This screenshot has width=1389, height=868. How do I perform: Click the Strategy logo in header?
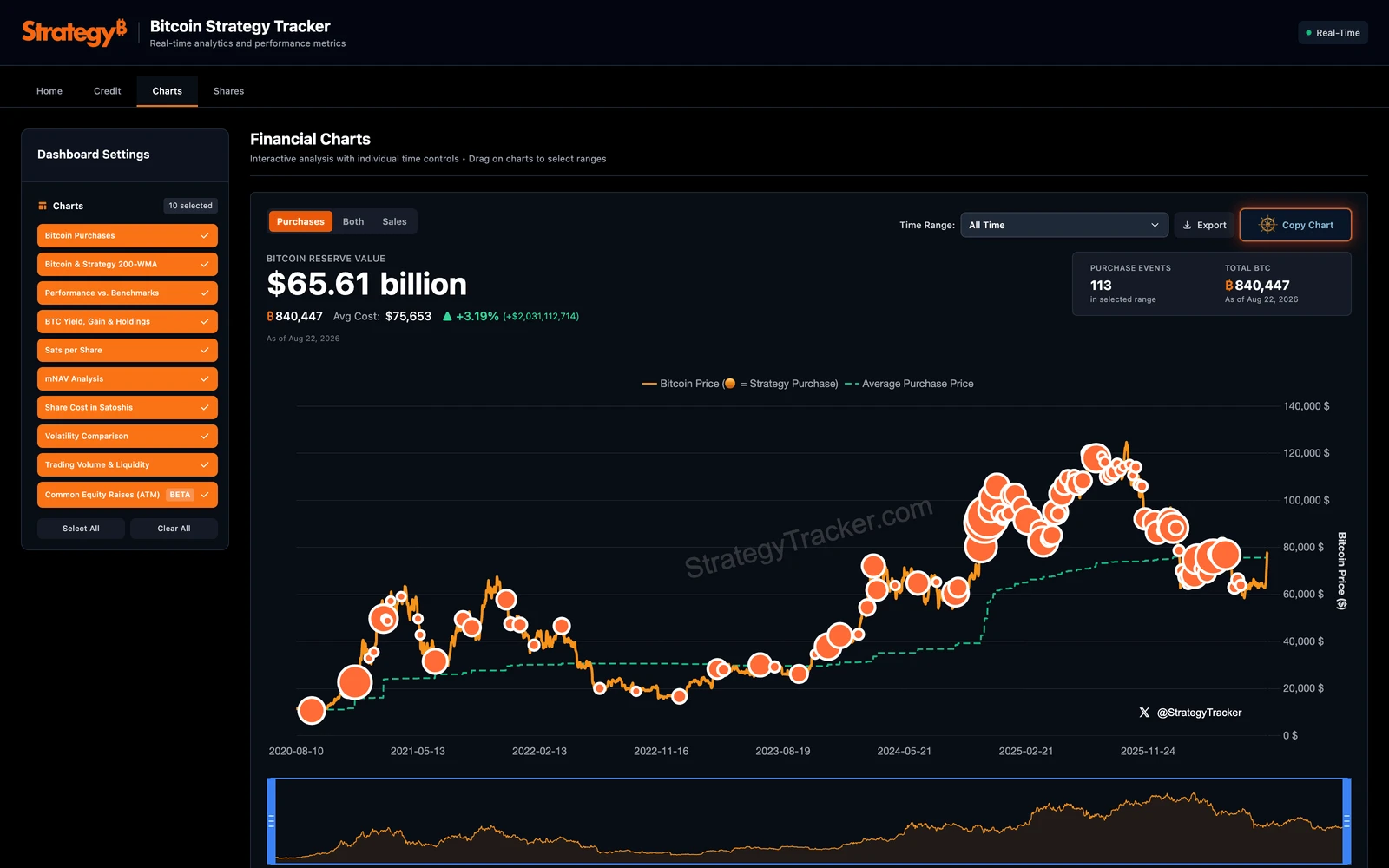(x=75, y=32)
